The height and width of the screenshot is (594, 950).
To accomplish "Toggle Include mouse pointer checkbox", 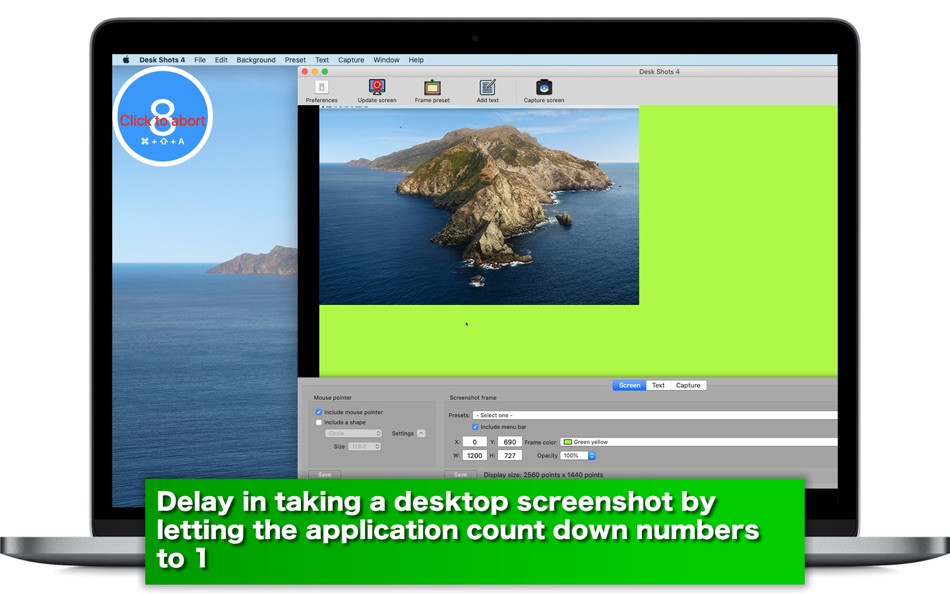I will point(319,412).
